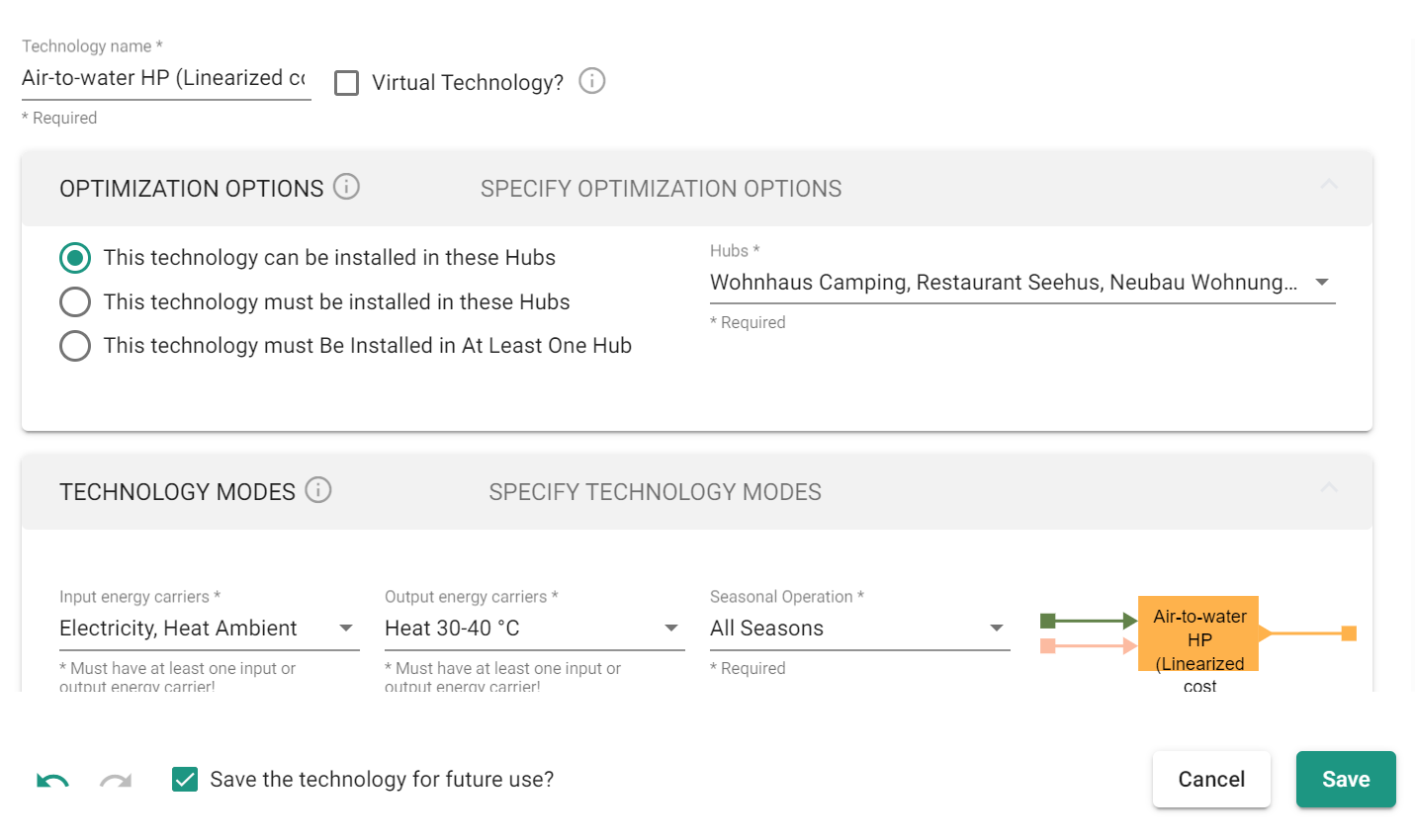Open the Optimization Options info icon
1415x840 pixels.
click(346, 187)
